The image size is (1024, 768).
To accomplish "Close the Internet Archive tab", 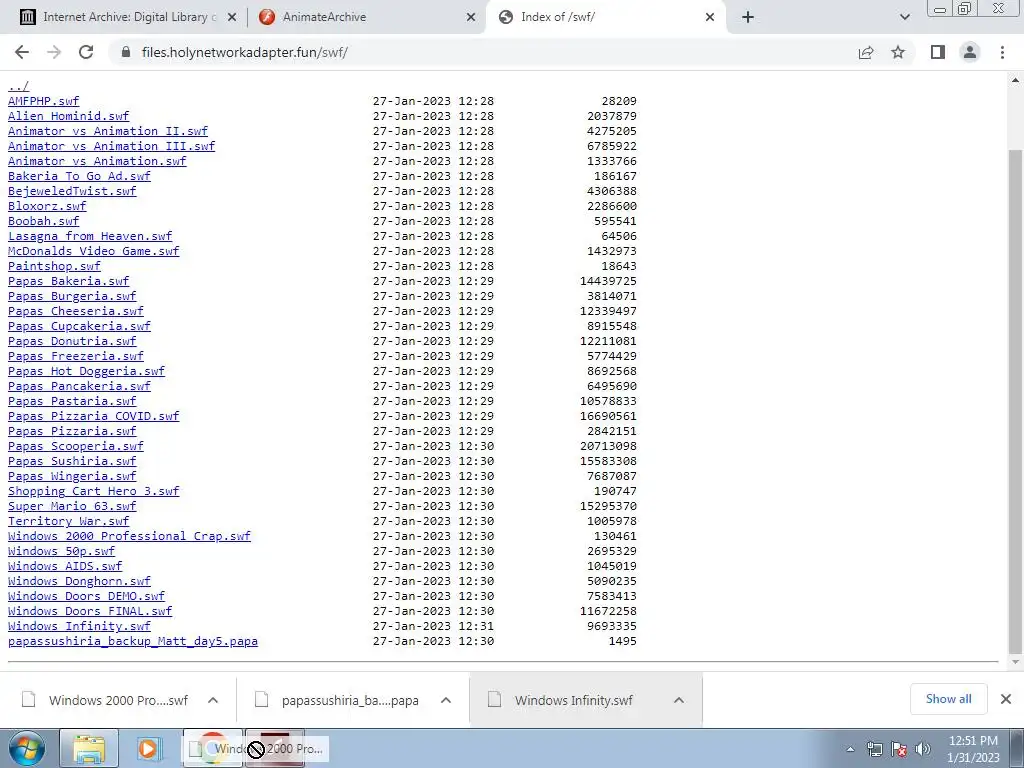I will tap(232, 17).
